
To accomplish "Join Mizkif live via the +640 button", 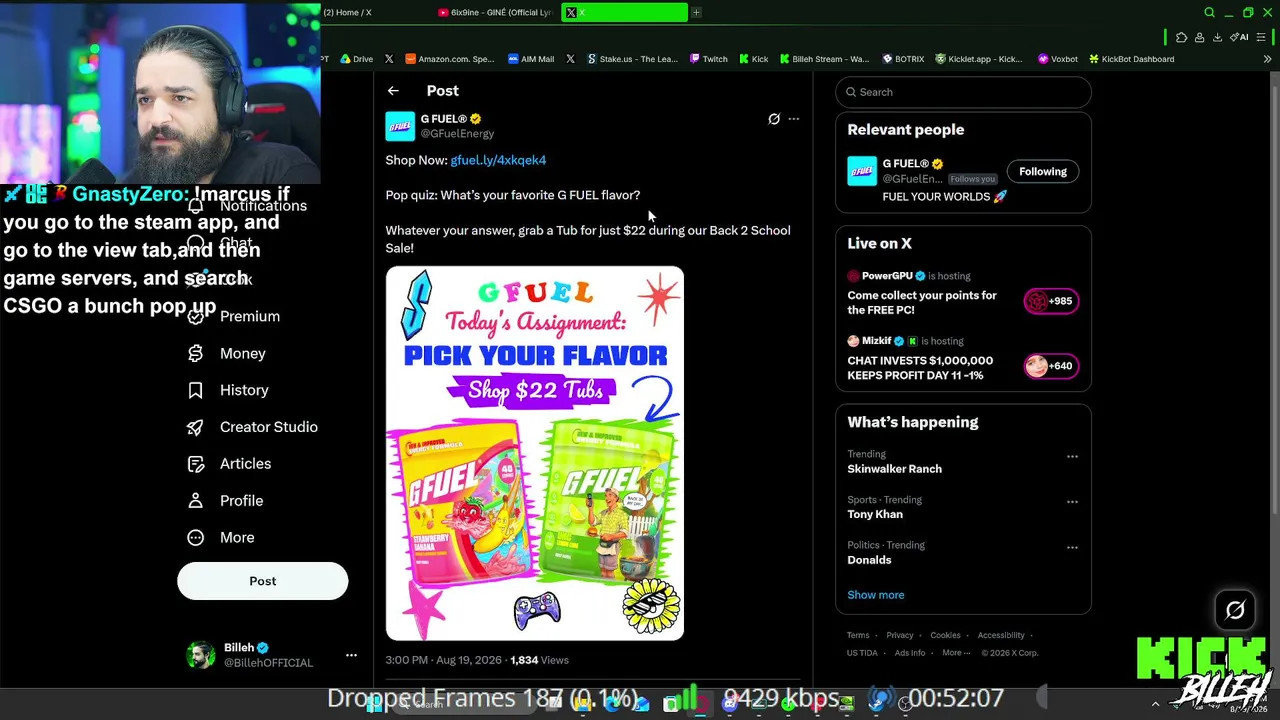I will coord(1051,366).
